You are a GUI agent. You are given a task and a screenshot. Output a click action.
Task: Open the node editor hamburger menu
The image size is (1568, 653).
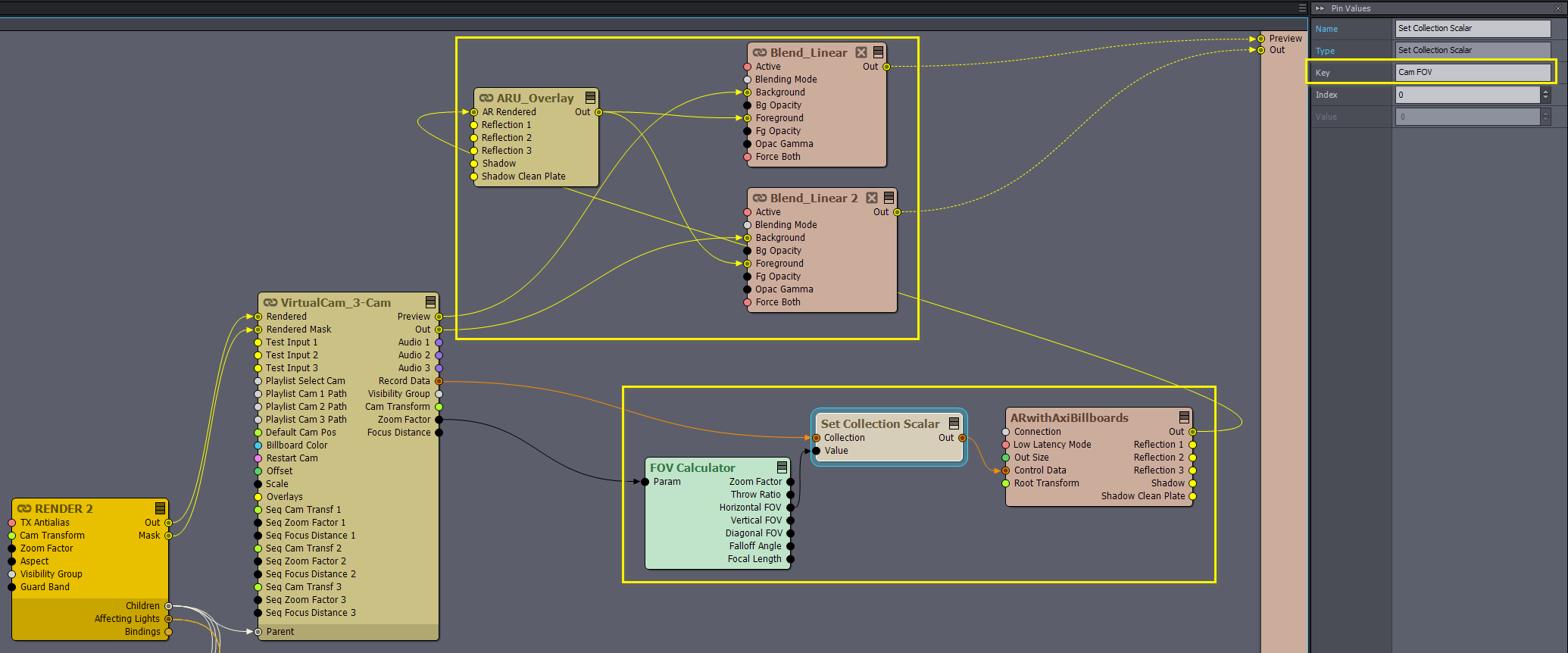point(1302,8)
